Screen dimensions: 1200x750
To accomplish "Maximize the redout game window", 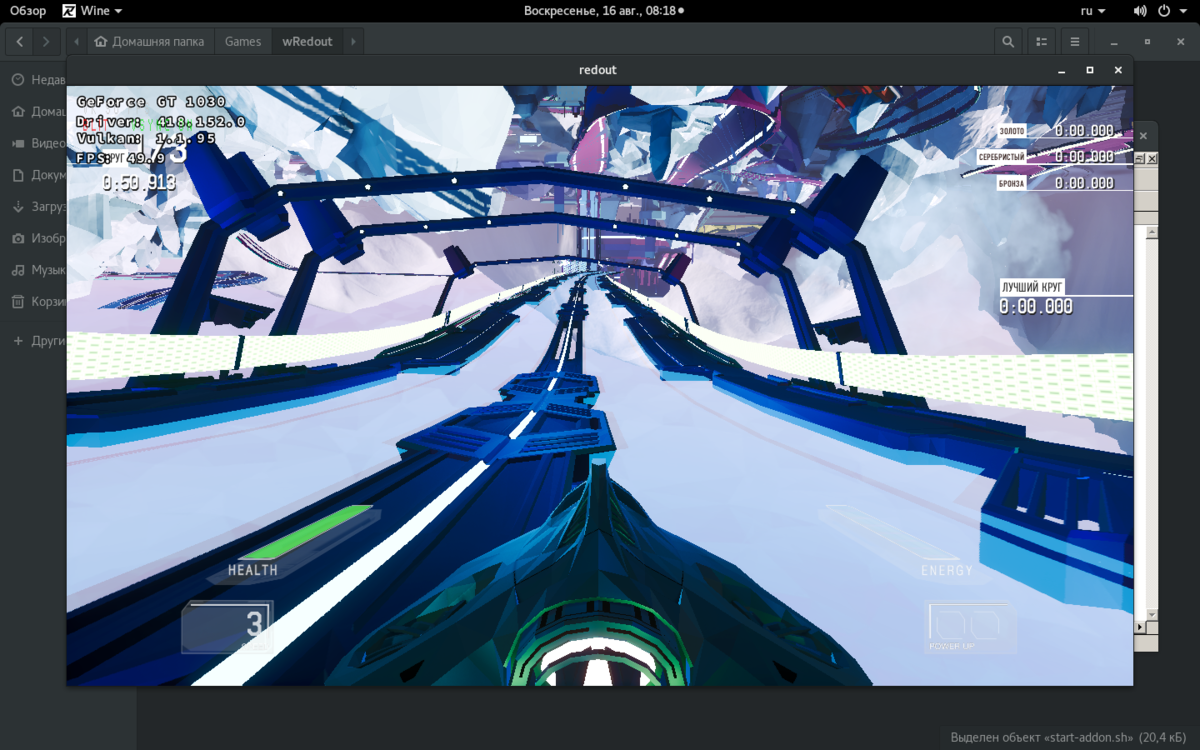I will (1090, 70).
